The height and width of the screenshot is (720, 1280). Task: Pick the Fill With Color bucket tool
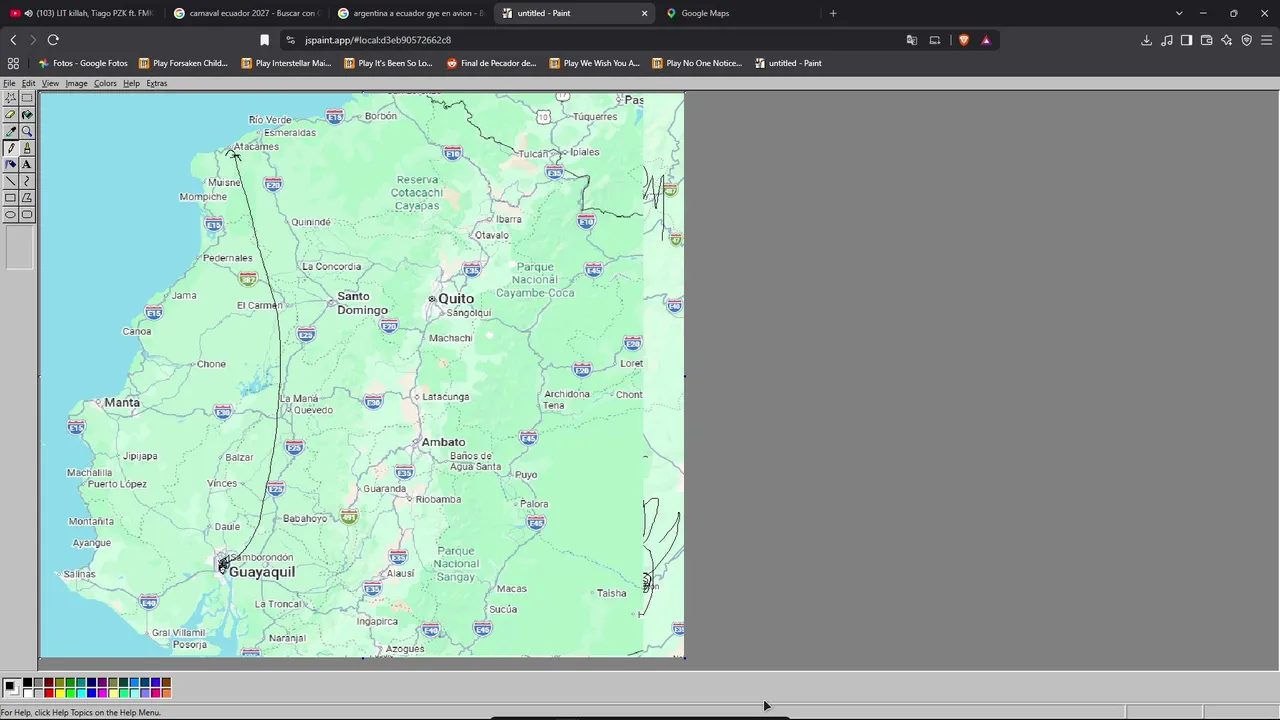[x=27, y=115]
